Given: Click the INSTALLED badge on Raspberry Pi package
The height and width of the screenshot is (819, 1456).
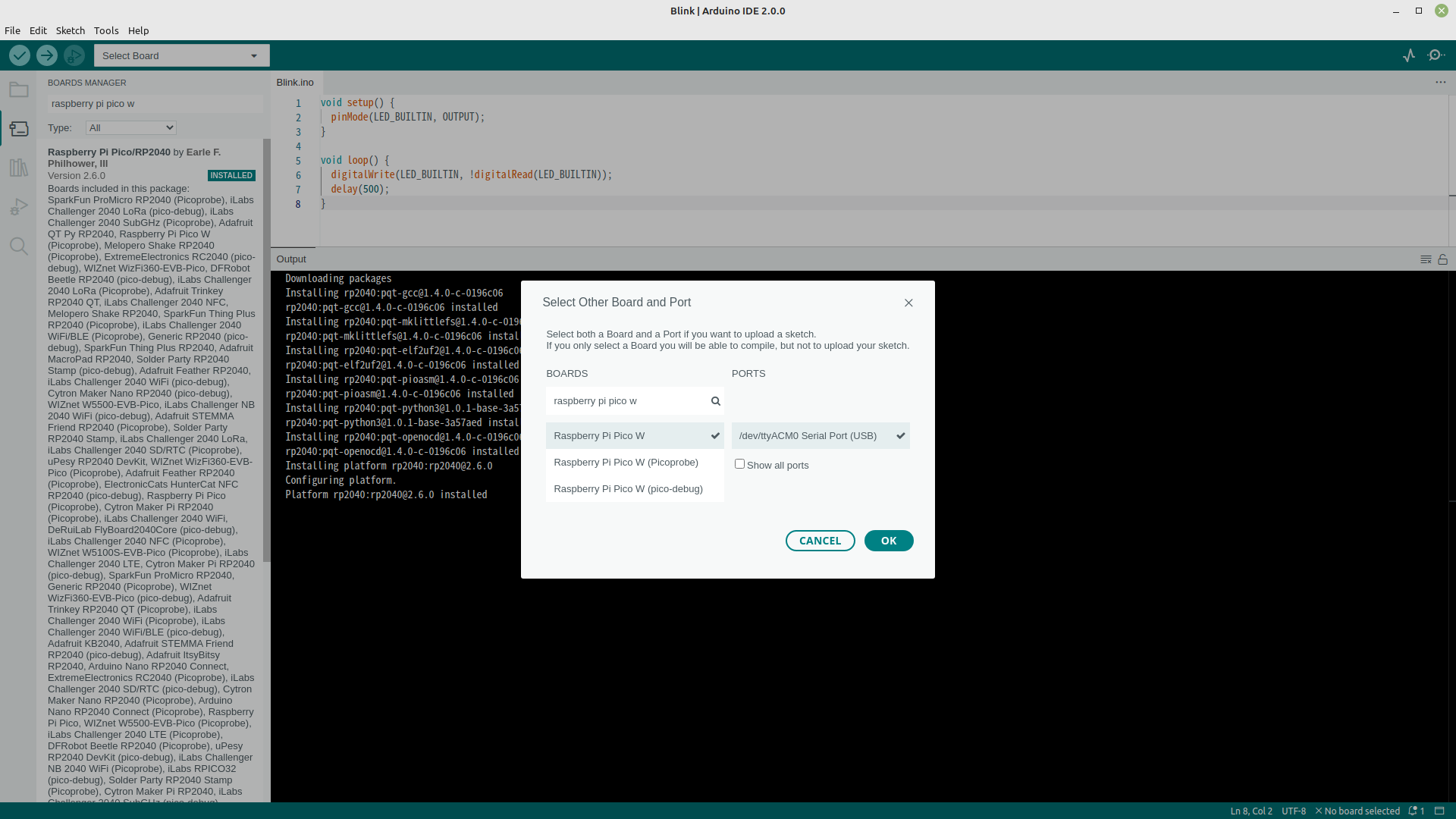Looking at the screenshot, I should [x=231, y=175].
